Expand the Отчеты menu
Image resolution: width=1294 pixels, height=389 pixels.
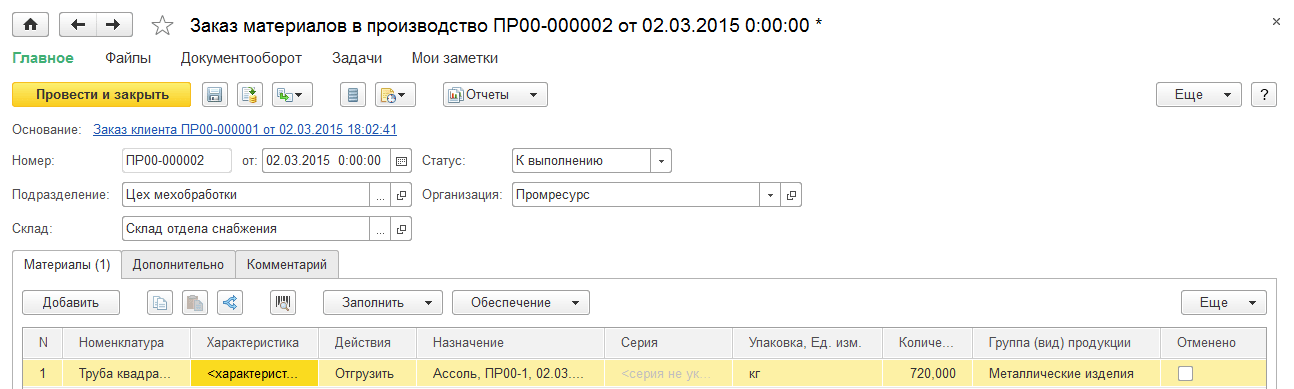pos(496,95)
